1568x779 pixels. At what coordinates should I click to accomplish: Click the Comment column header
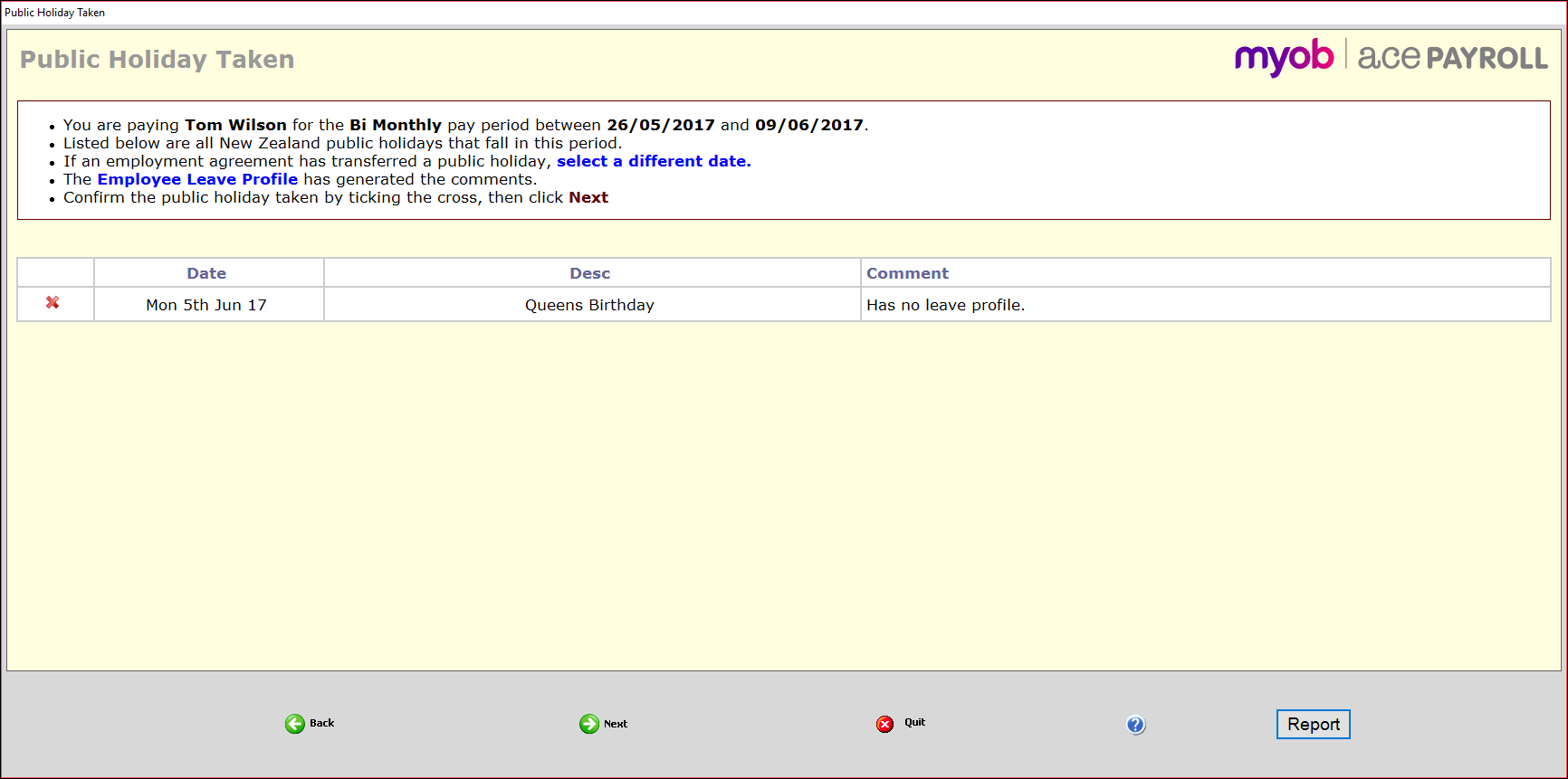[x=1206, y=273]
